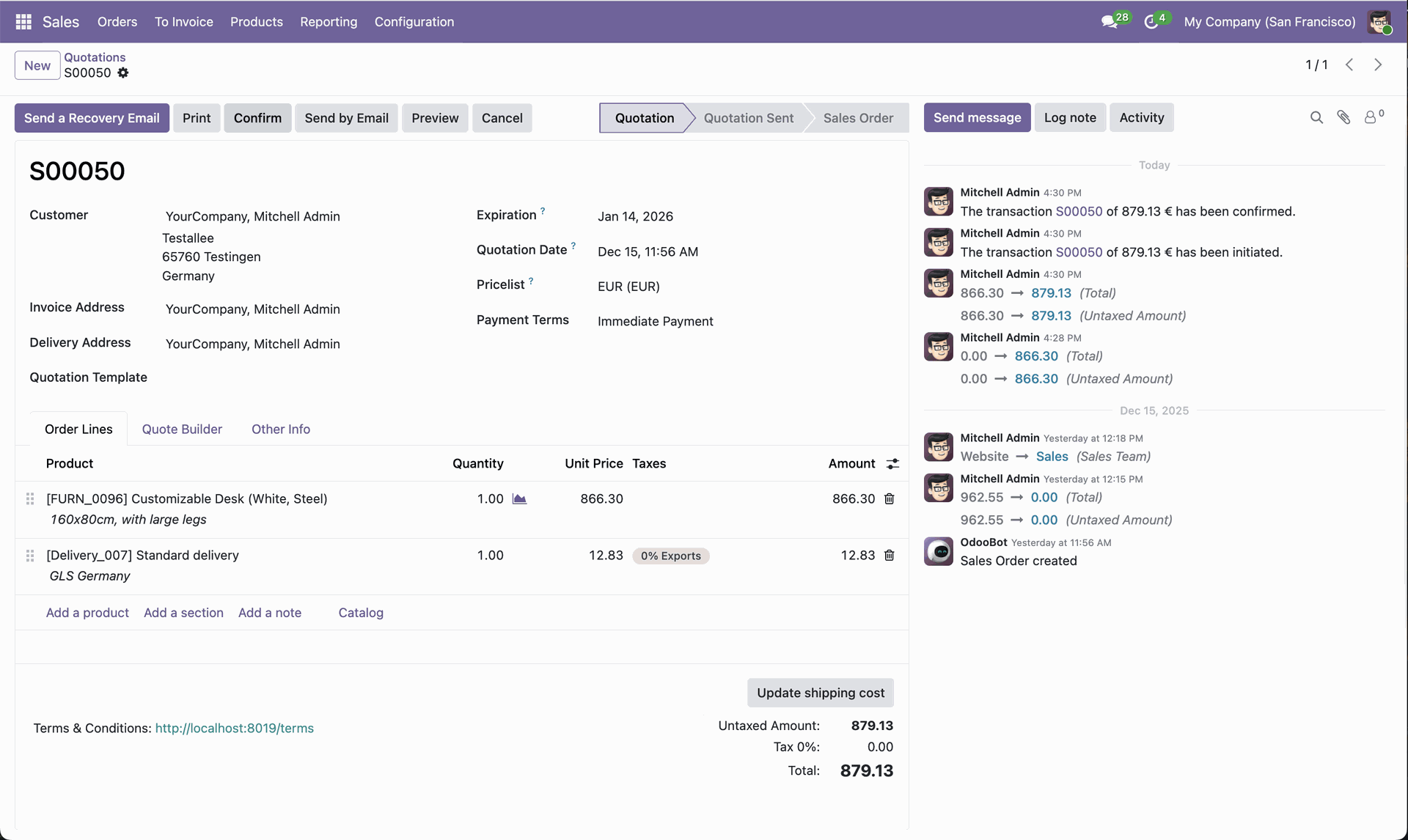Open the Reporting menu
This screenshot has width=1408, height=840.
(329, 22)
